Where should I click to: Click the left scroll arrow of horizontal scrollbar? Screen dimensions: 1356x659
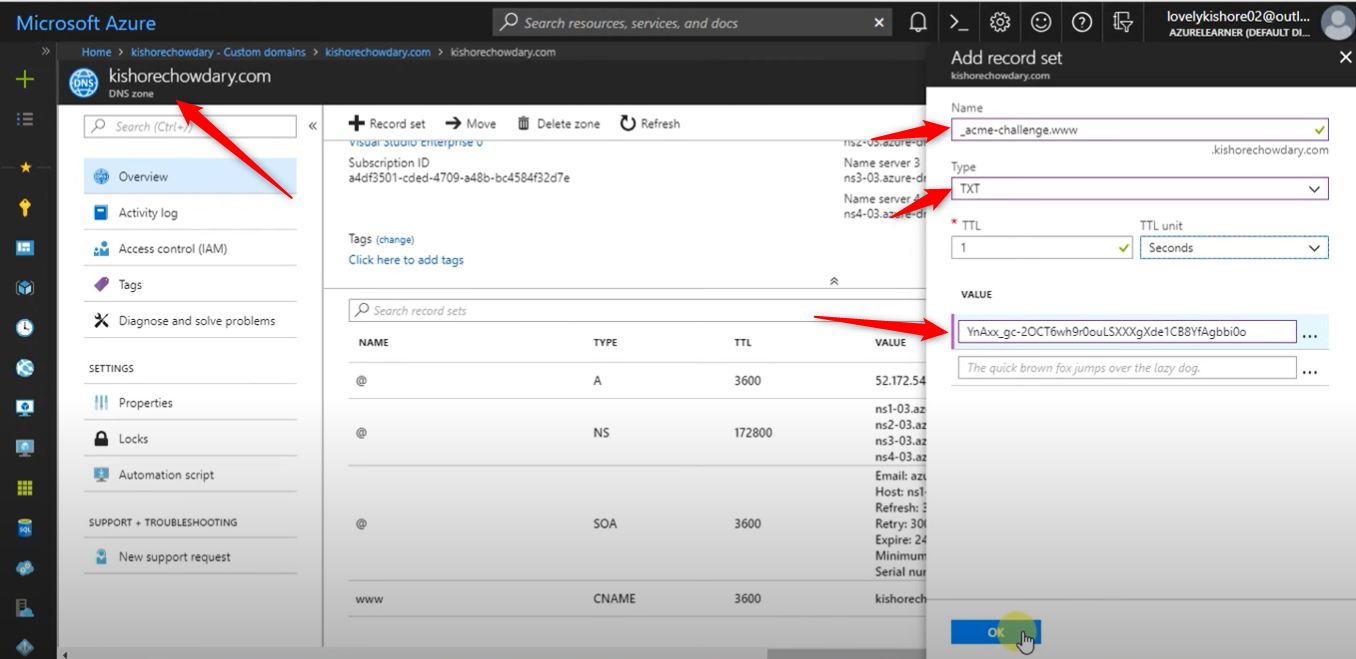point(66,654)
